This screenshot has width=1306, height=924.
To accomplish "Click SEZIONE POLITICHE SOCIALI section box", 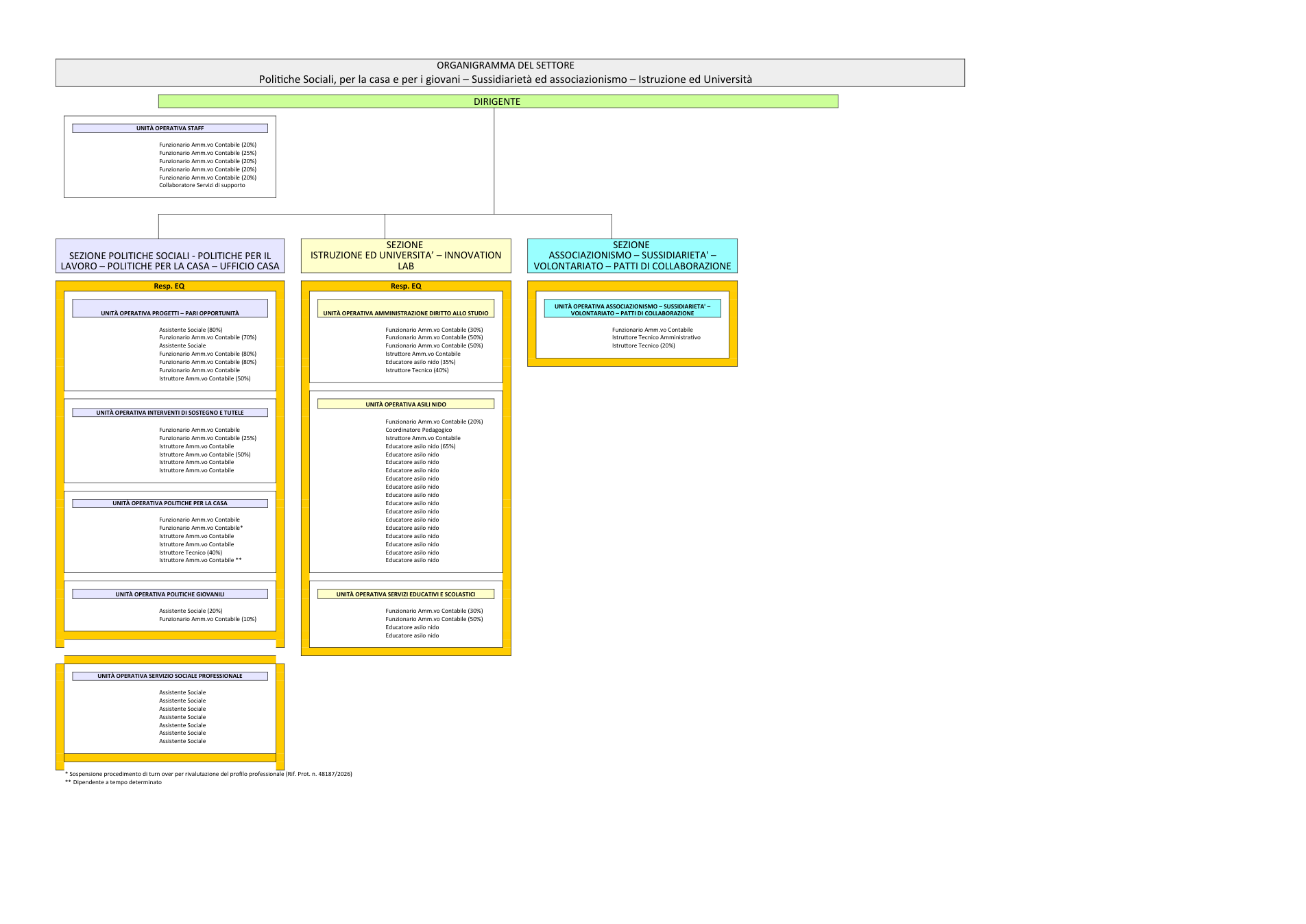I will click(x=170, y=256).
